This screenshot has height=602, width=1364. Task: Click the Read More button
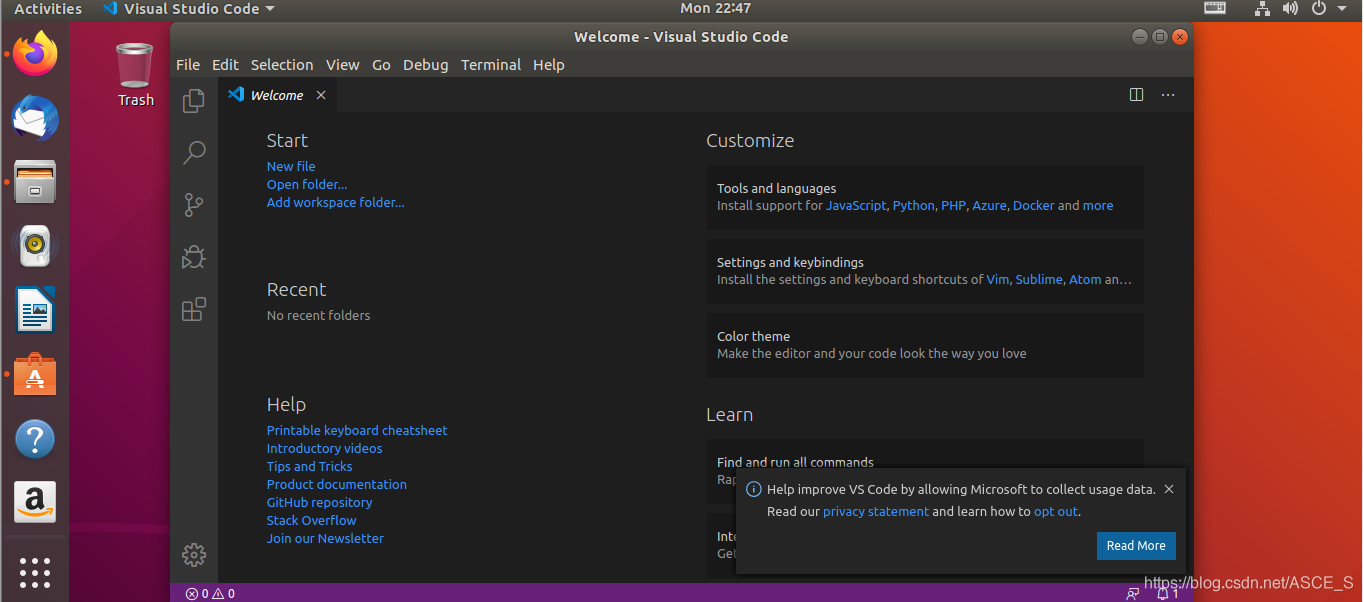tap(1136, 546)
